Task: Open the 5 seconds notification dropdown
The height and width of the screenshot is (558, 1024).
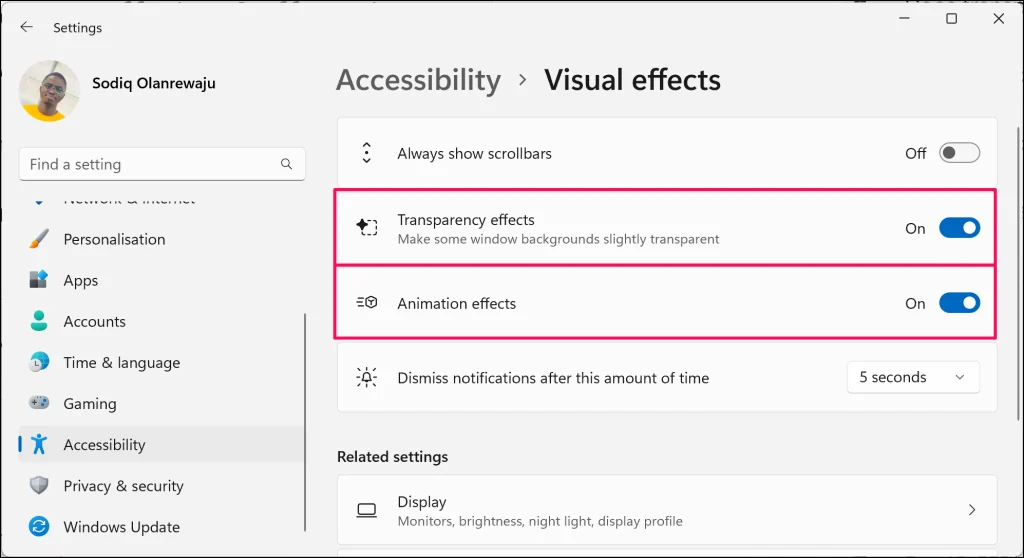Action: [x=912, y=377]
